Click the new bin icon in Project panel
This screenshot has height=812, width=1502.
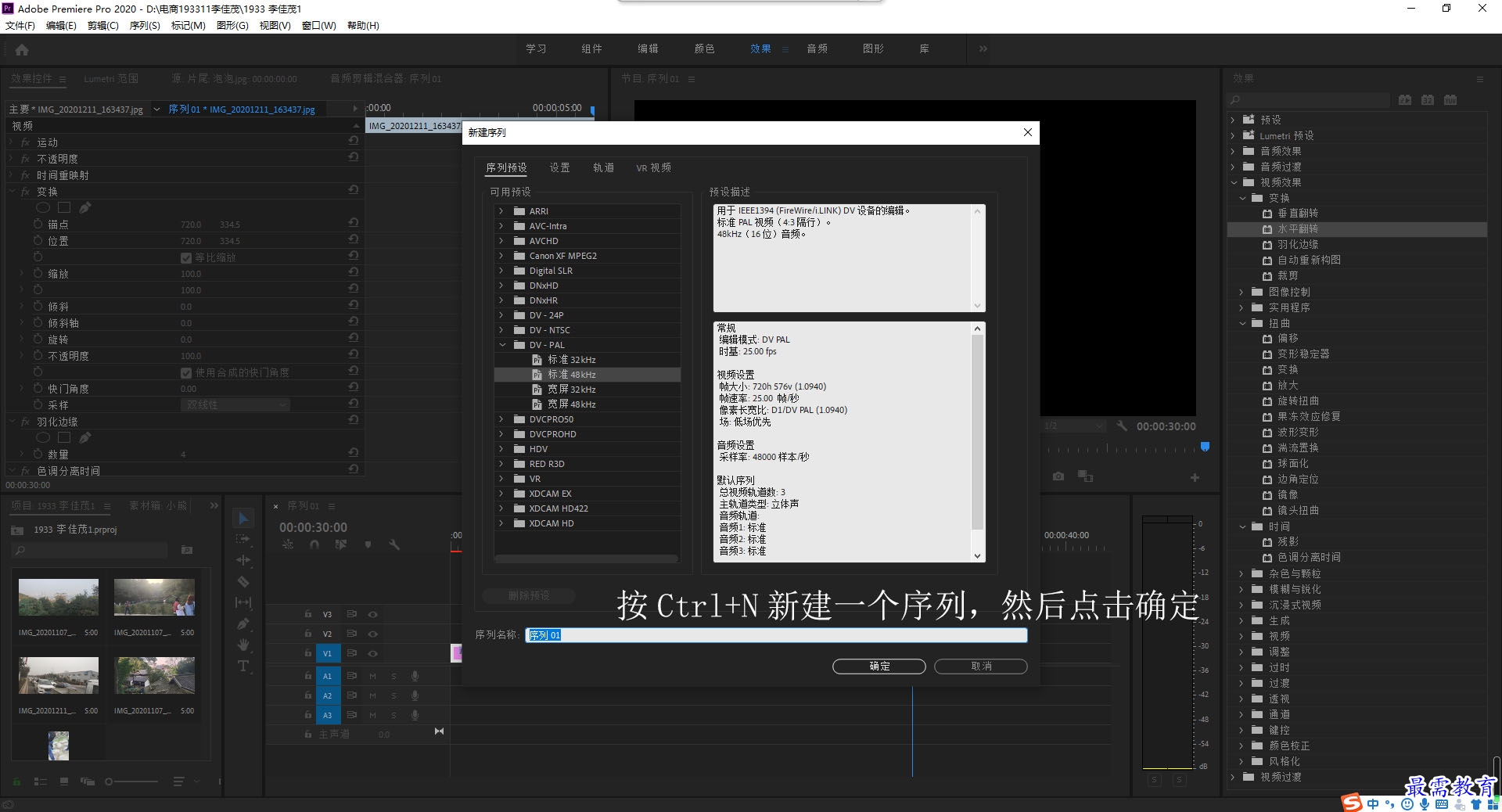point(187,550)
